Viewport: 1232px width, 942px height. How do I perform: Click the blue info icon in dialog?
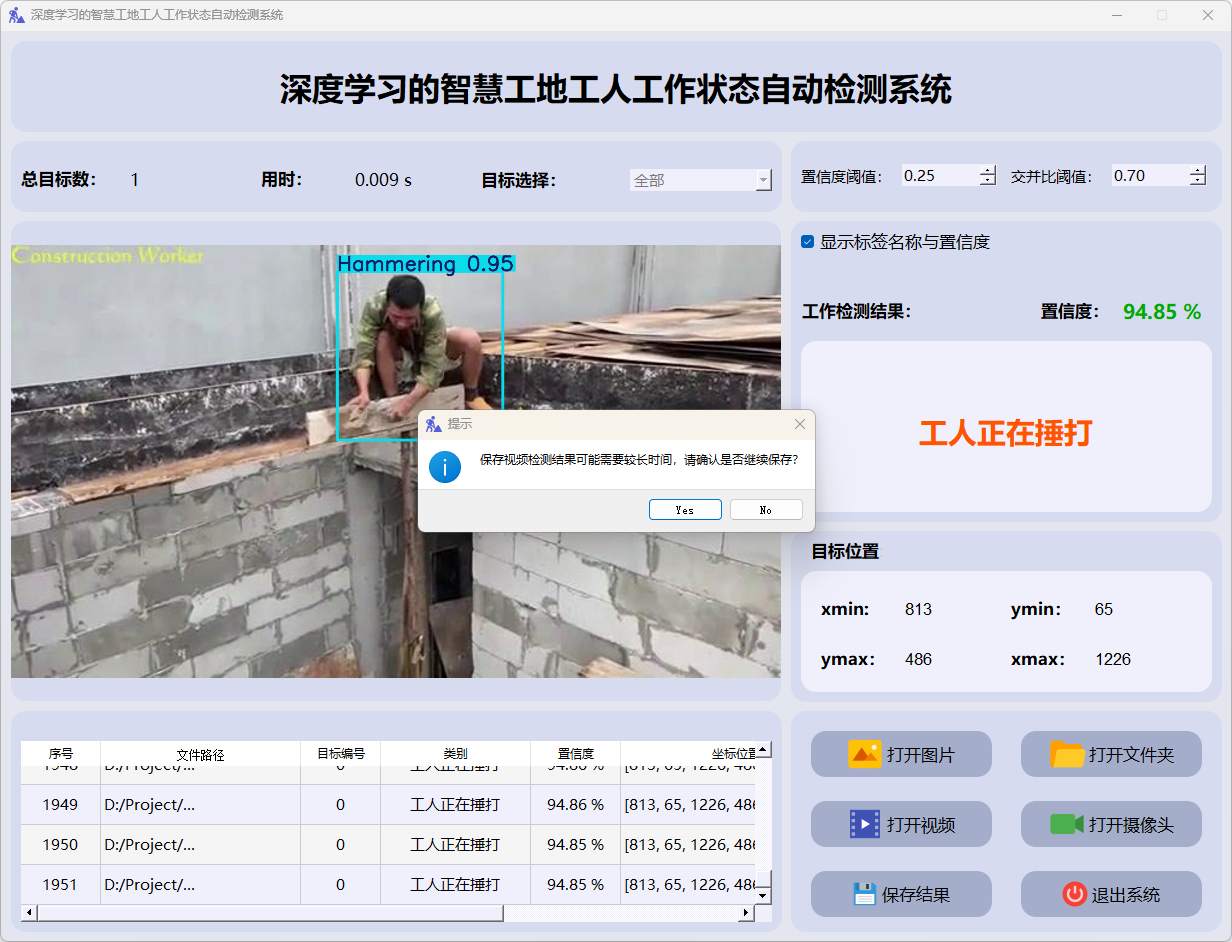coord(445,466)
